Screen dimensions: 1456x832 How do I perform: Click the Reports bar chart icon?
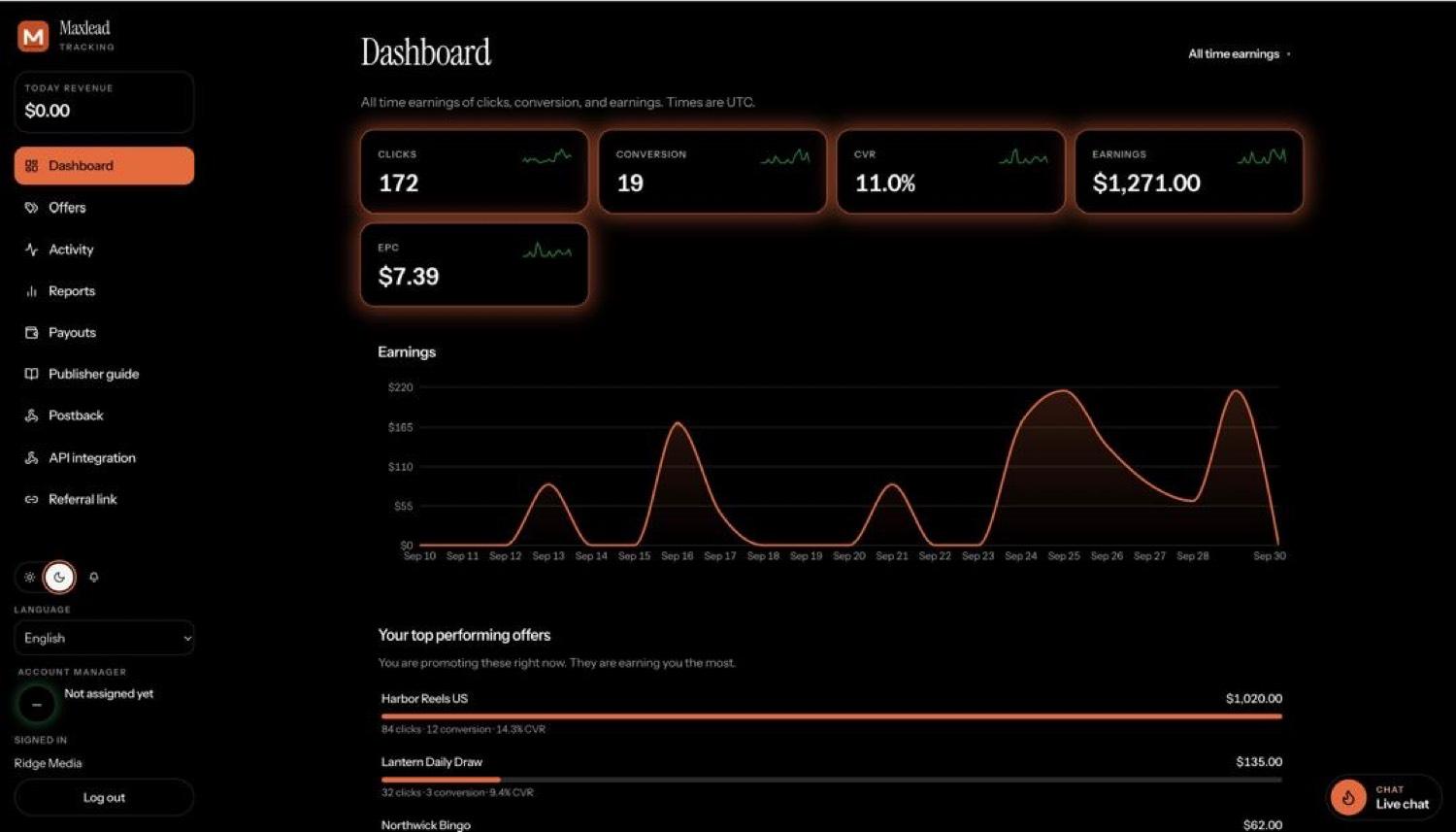[x=31, y=291]
